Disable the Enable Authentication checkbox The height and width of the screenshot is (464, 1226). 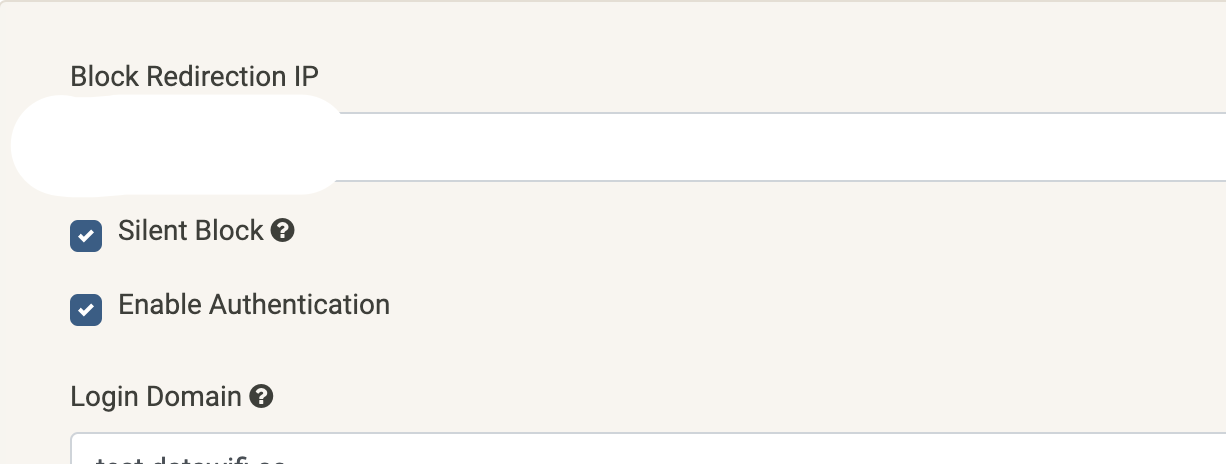[x=86, y=310]
